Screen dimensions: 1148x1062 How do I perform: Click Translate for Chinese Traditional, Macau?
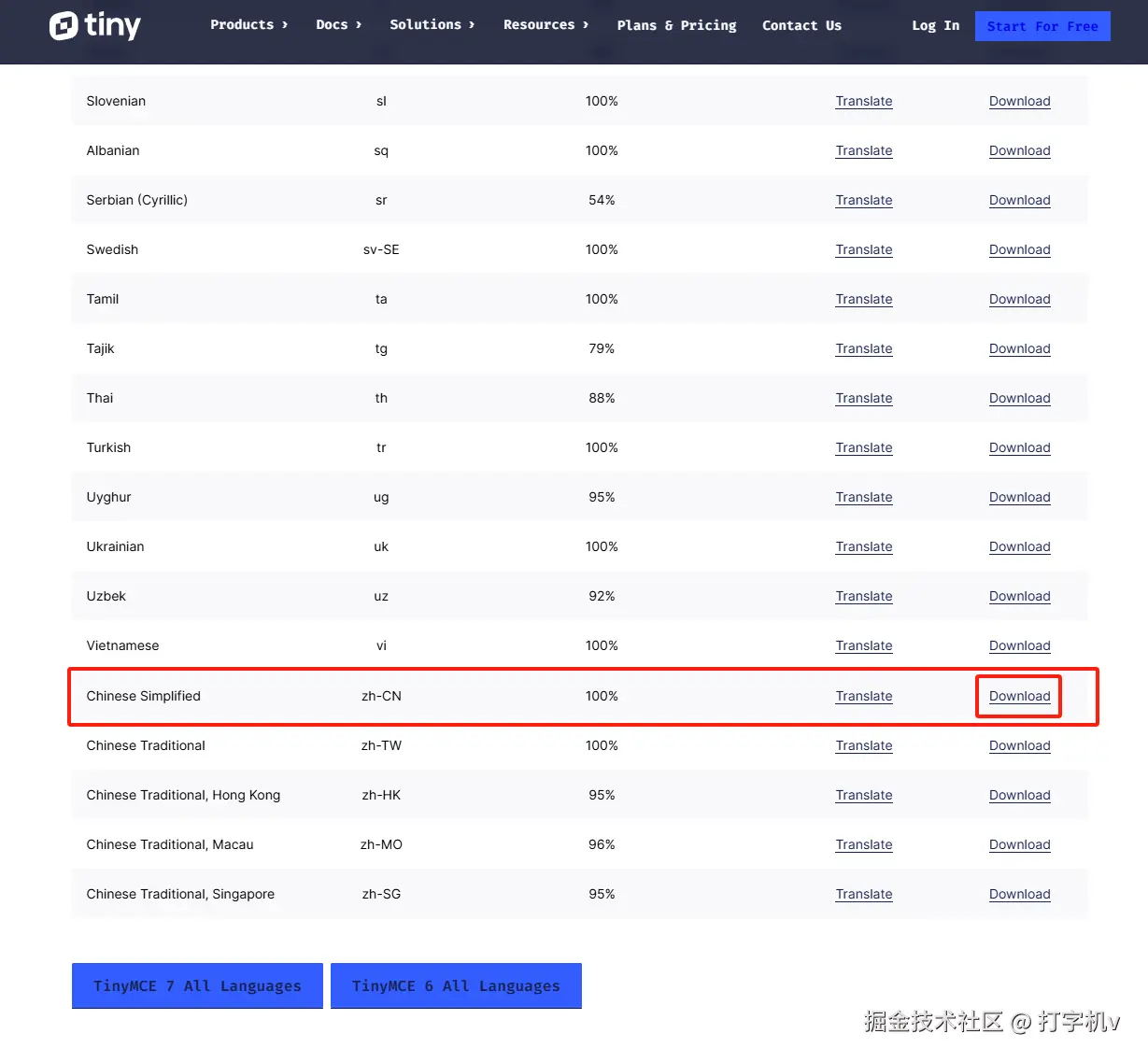click(x=864, y=844)
